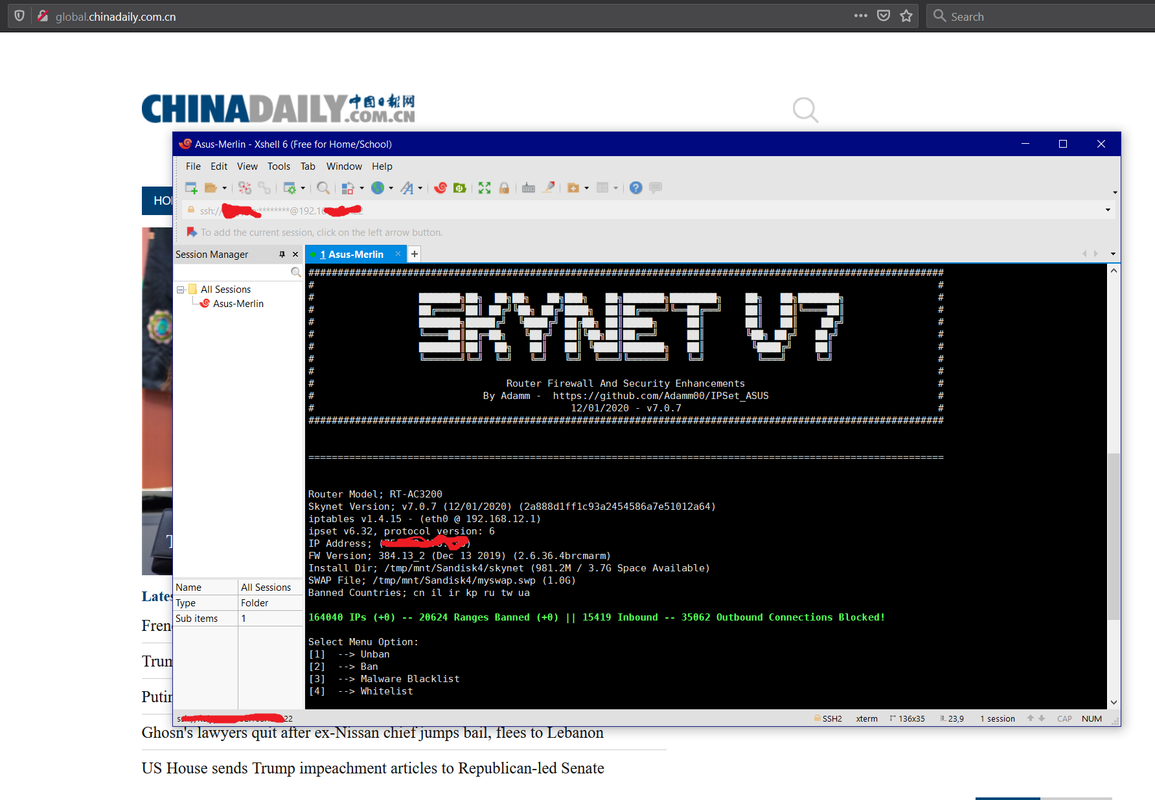The width and height of the screenshot is (1155, 800).
Task: Expand the font tool dropdown arrow
Action: pos(420,188)
